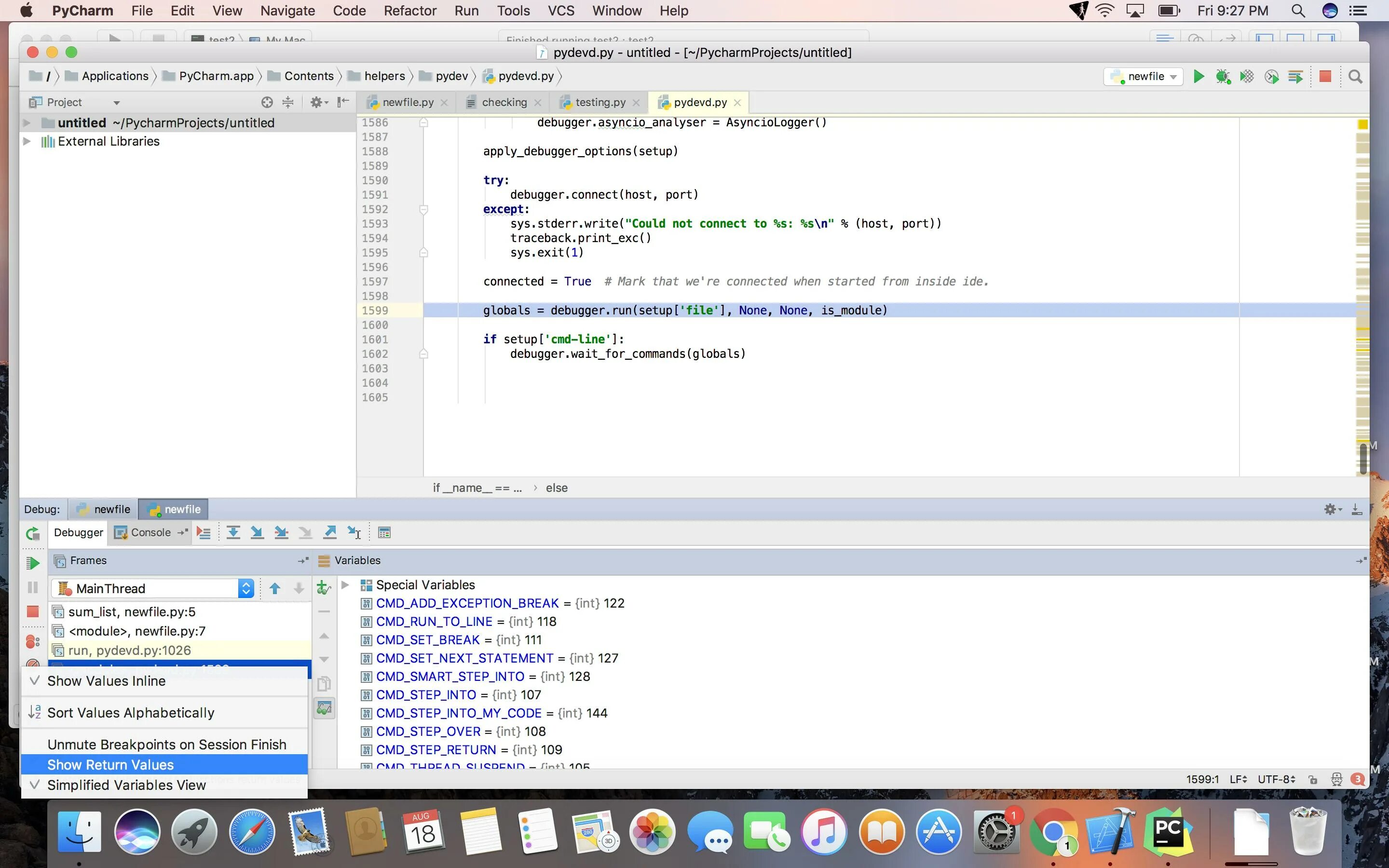Image resolution: width=1389 pixels, height=868 pixels.
Task: Click New Watch glasses plus icon
Action: (324, 588)
